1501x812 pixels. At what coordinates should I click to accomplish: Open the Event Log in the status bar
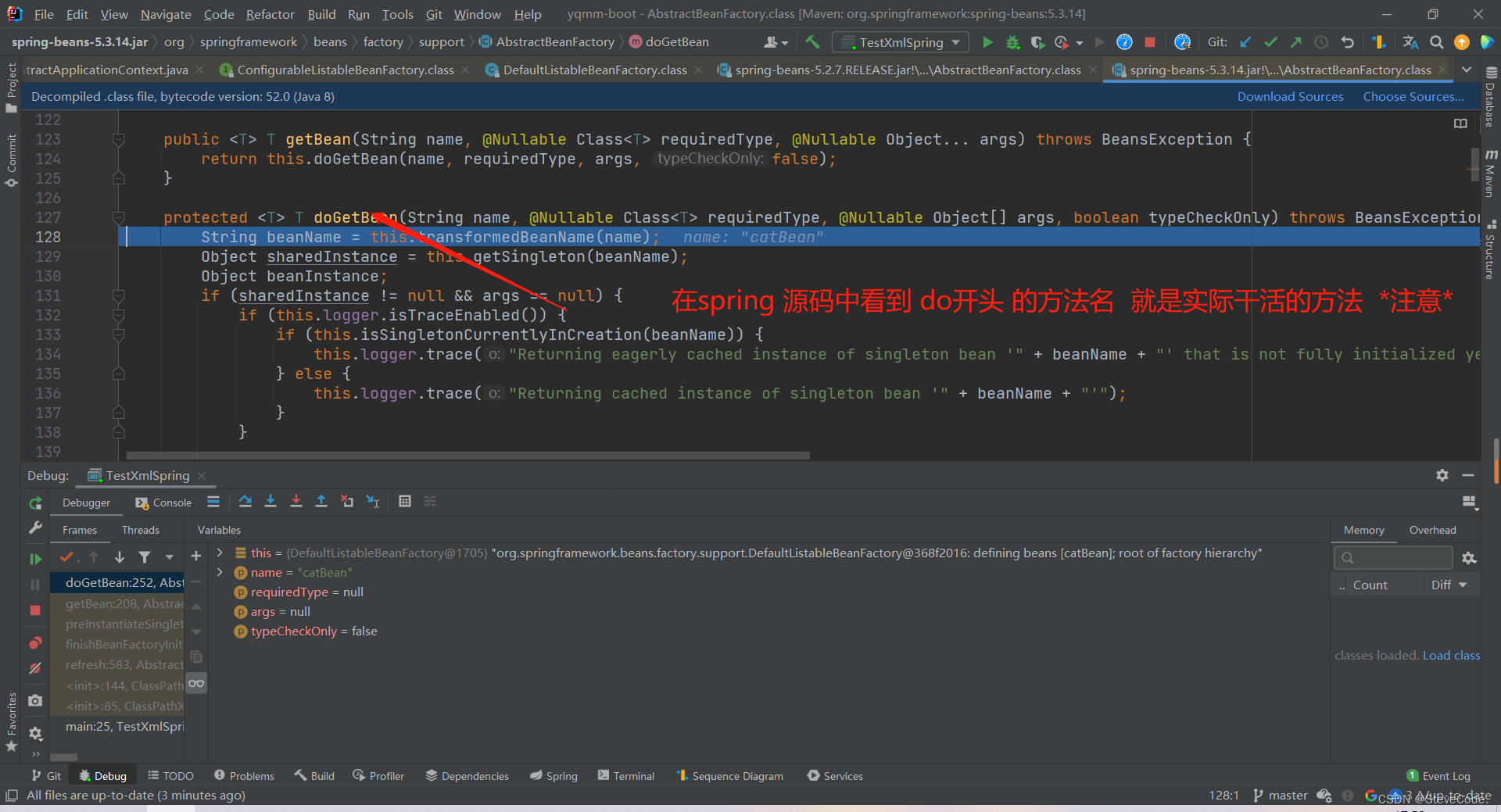1438,775
